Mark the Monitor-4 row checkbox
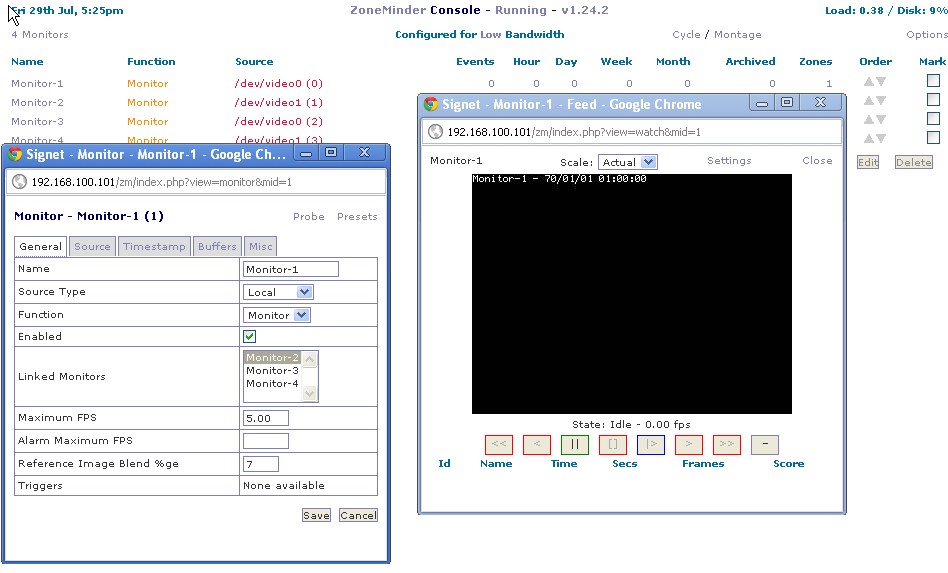948x573 pixels. click(933, 137)
